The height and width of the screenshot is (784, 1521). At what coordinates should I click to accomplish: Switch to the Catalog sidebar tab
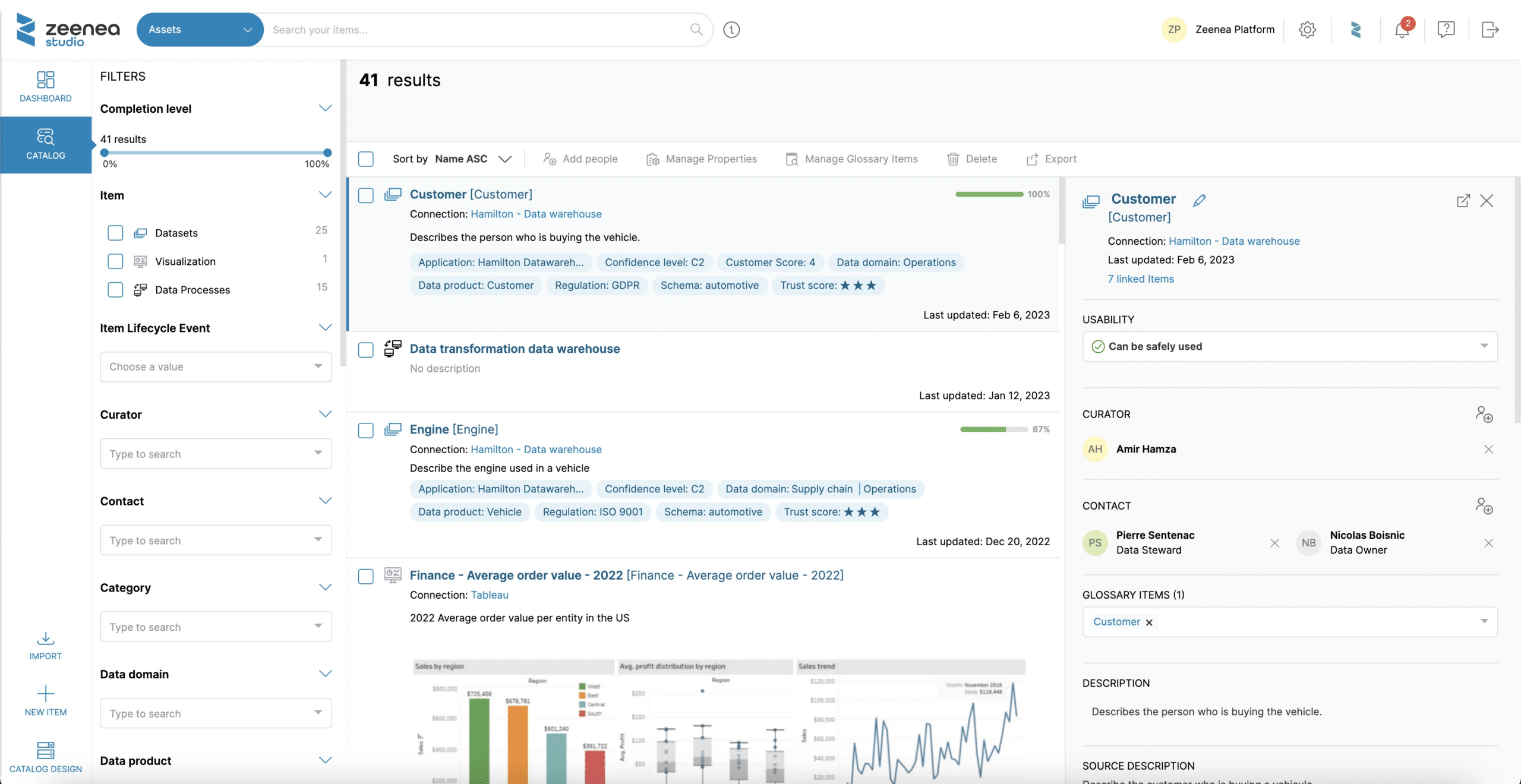tap(45, 144)
